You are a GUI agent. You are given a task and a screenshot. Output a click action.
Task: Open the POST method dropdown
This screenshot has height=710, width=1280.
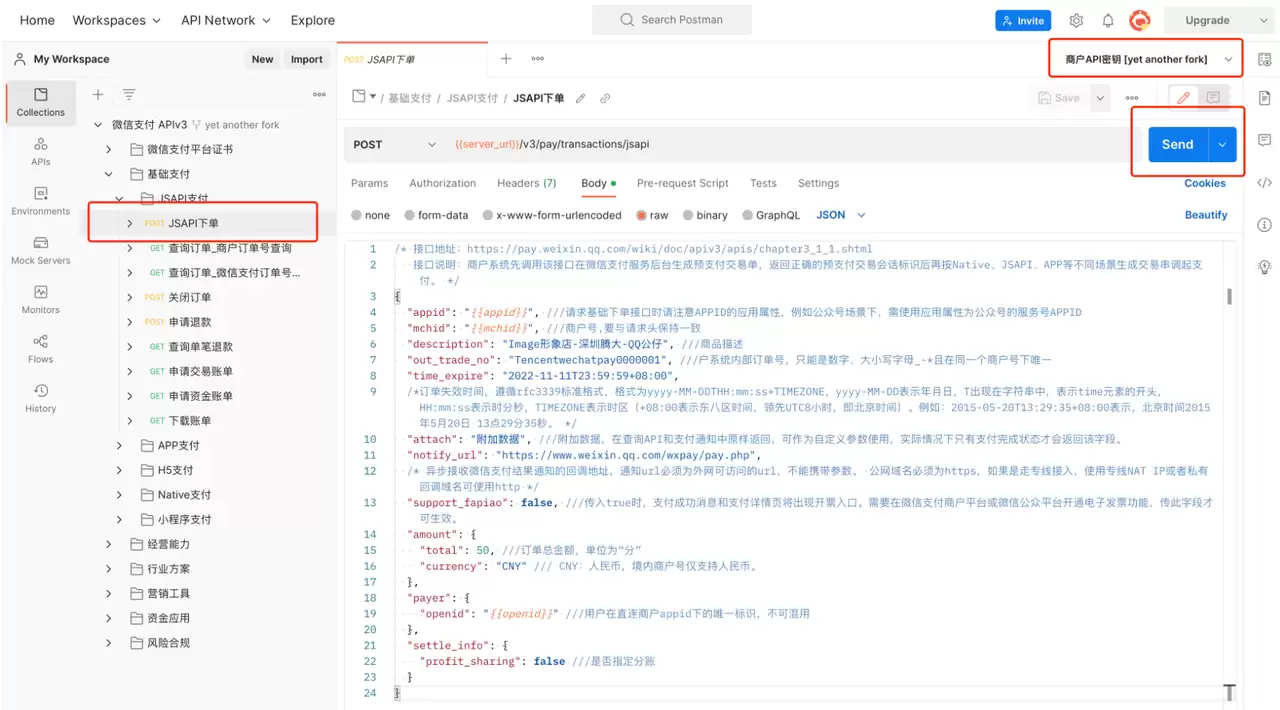tap(394, 144)
